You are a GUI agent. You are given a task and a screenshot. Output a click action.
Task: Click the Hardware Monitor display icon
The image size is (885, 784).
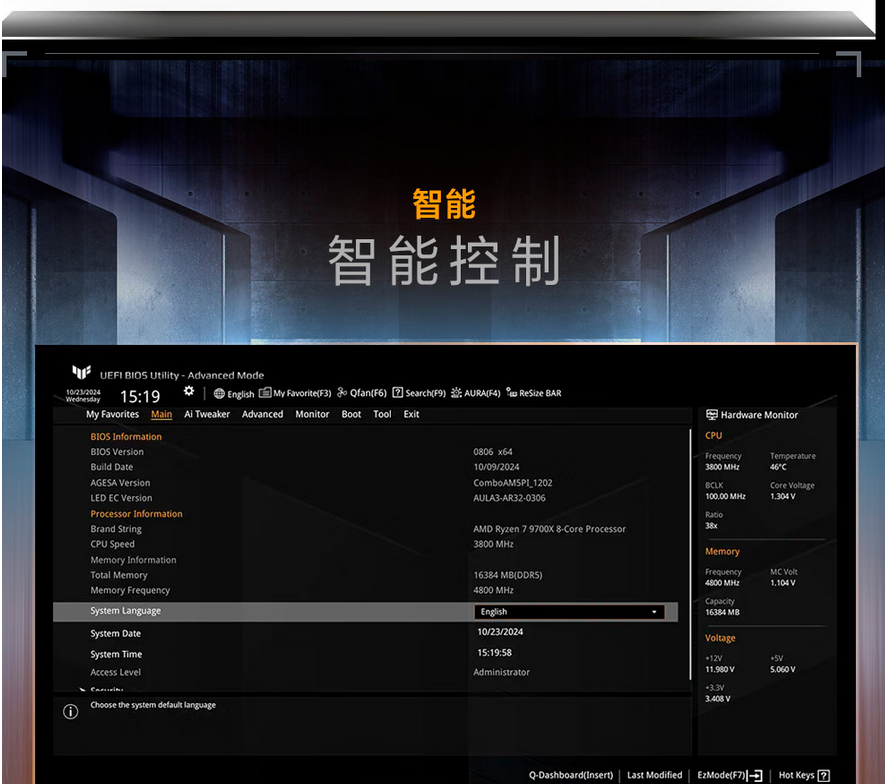[x=712, y=415]
